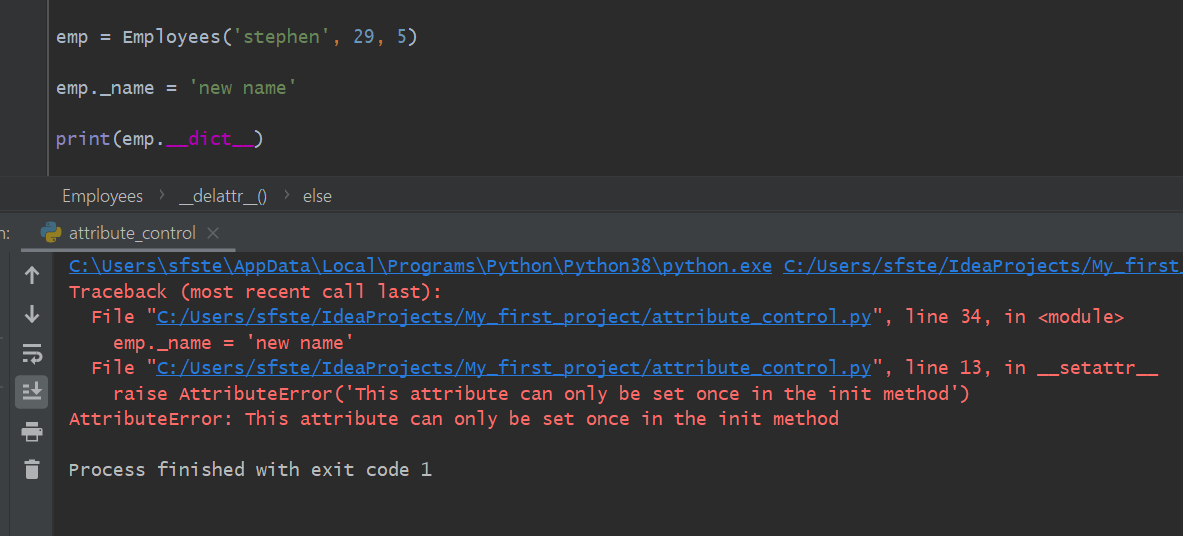Open the traceback file link for line 13
Screen dimensions: 1183x536
[x=513, y=368]
